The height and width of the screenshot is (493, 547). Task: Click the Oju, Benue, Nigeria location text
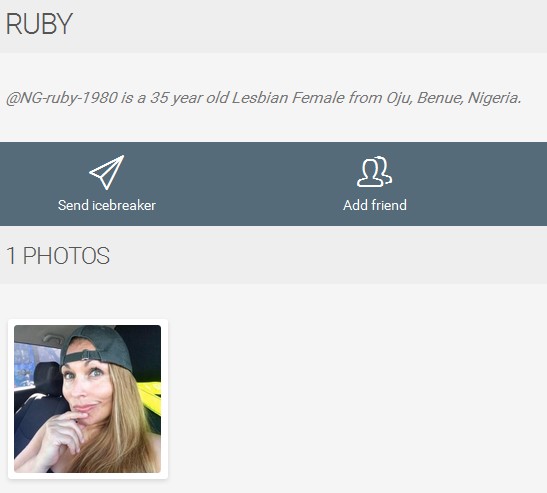click(x=454, y=98)
